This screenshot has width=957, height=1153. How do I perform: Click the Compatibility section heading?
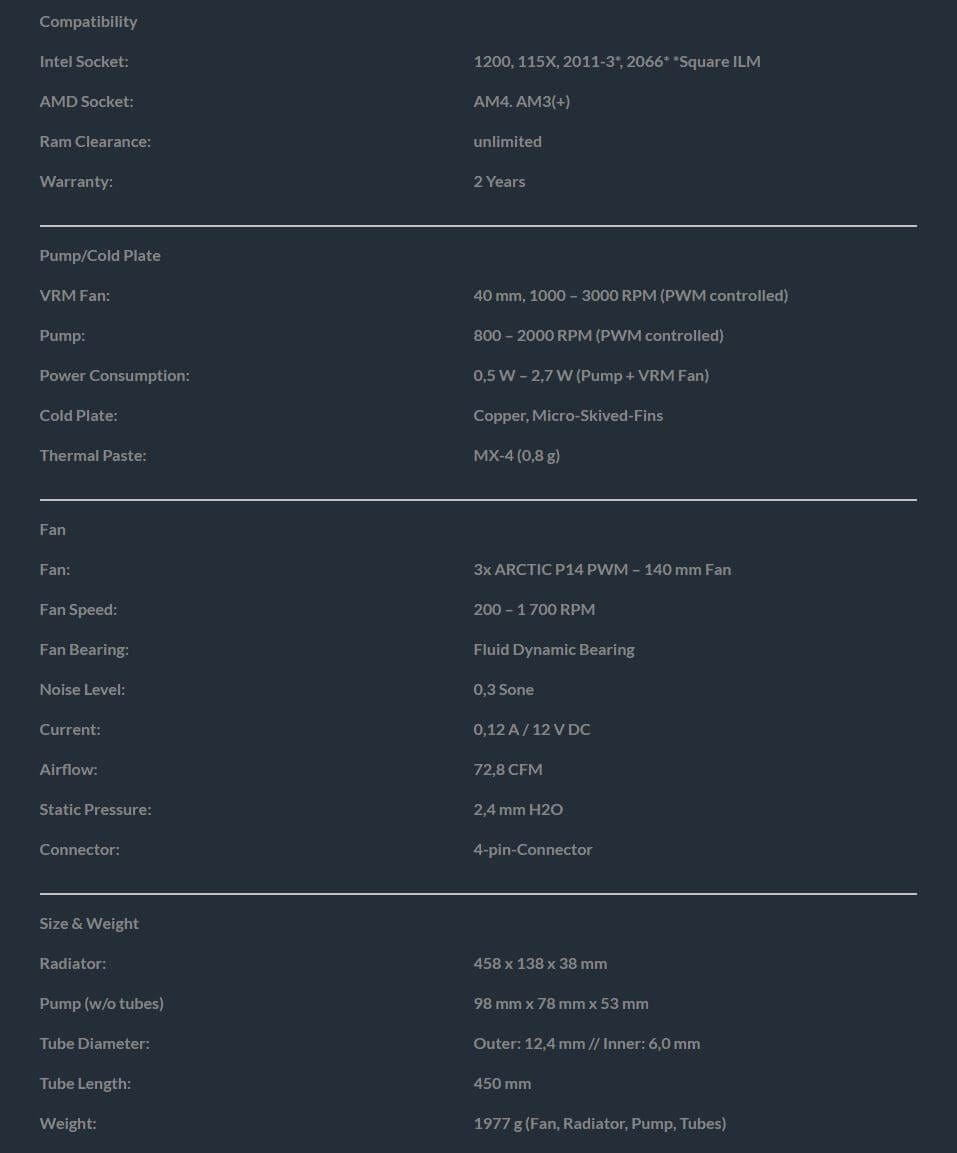pyautogui.click(x=88, y=21)
